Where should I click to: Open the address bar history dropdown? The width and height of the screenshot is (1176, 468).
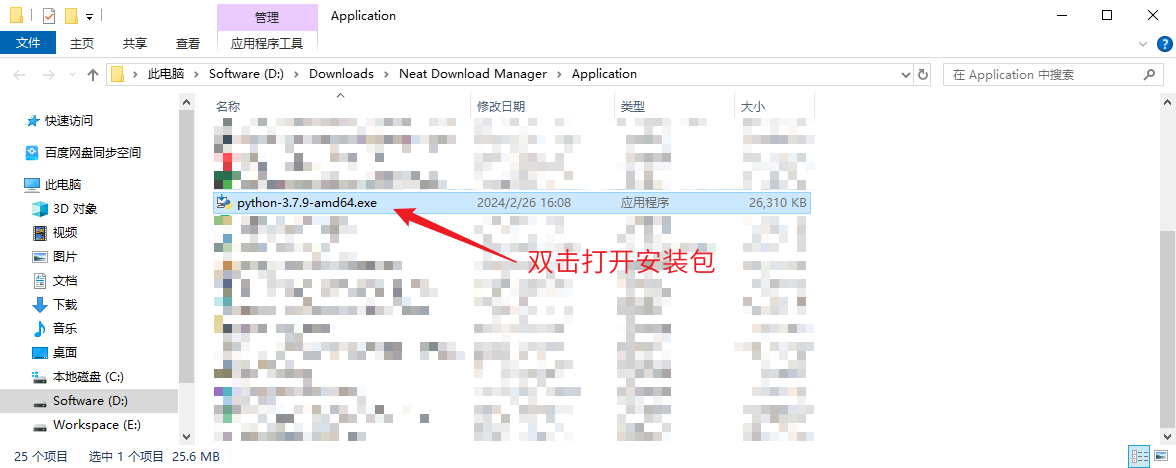pos(905,74)
